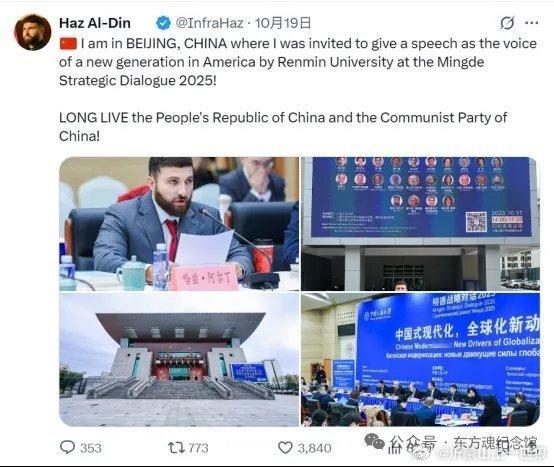Like the post with heart icon

coord(285,448)
